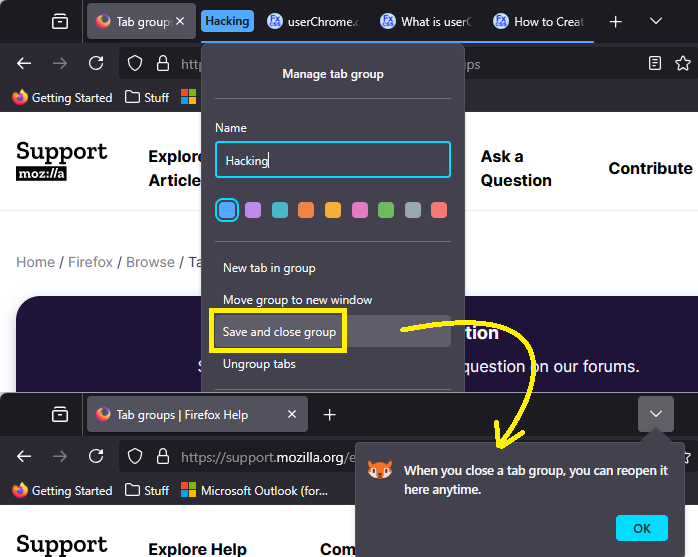
Task: Click Microsoft logo bookmark in top window
Action: point(189,97)
